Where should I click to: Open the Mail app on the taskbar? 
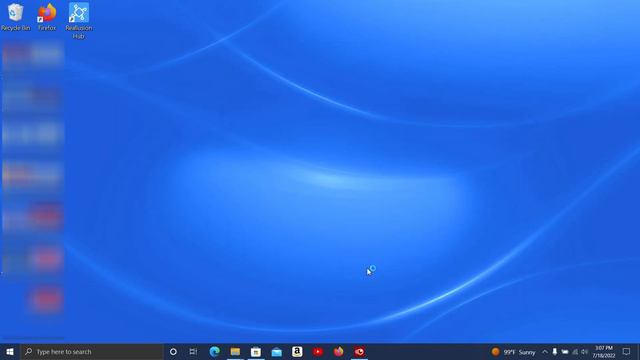[x=276, y=351]
